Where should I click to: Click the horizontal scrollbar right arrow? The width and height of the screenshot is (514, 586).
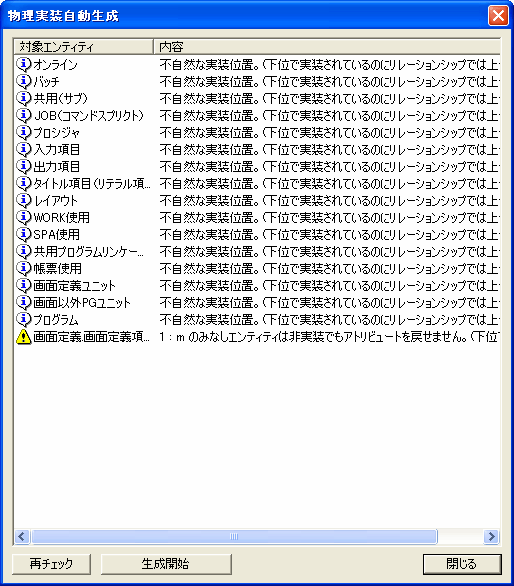(x=492, y=537)
